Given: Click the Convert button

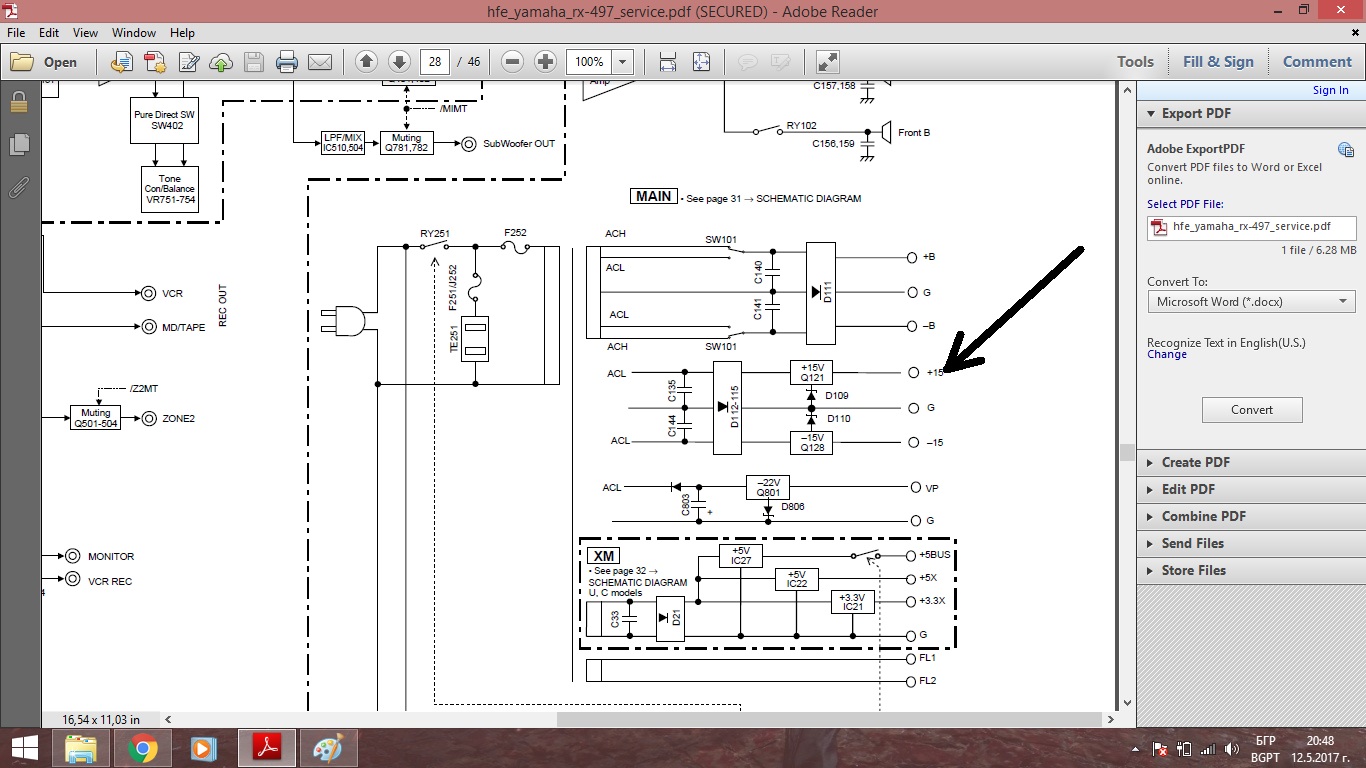Looking at the screenshot, I should pos(1252,410).
